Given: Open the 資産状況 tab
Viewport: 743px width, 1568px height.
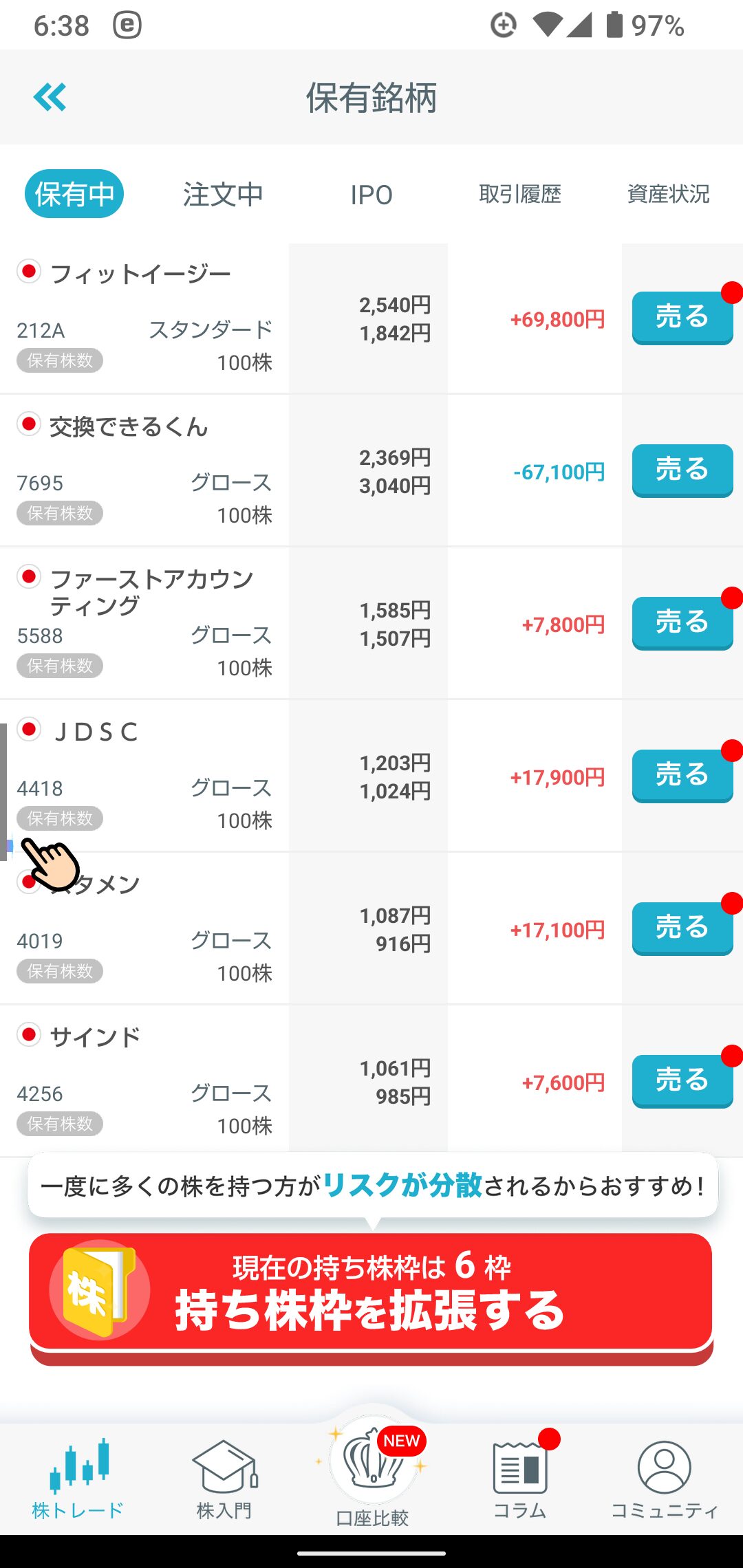Looking at the screenshot, I should pos(669,194).
